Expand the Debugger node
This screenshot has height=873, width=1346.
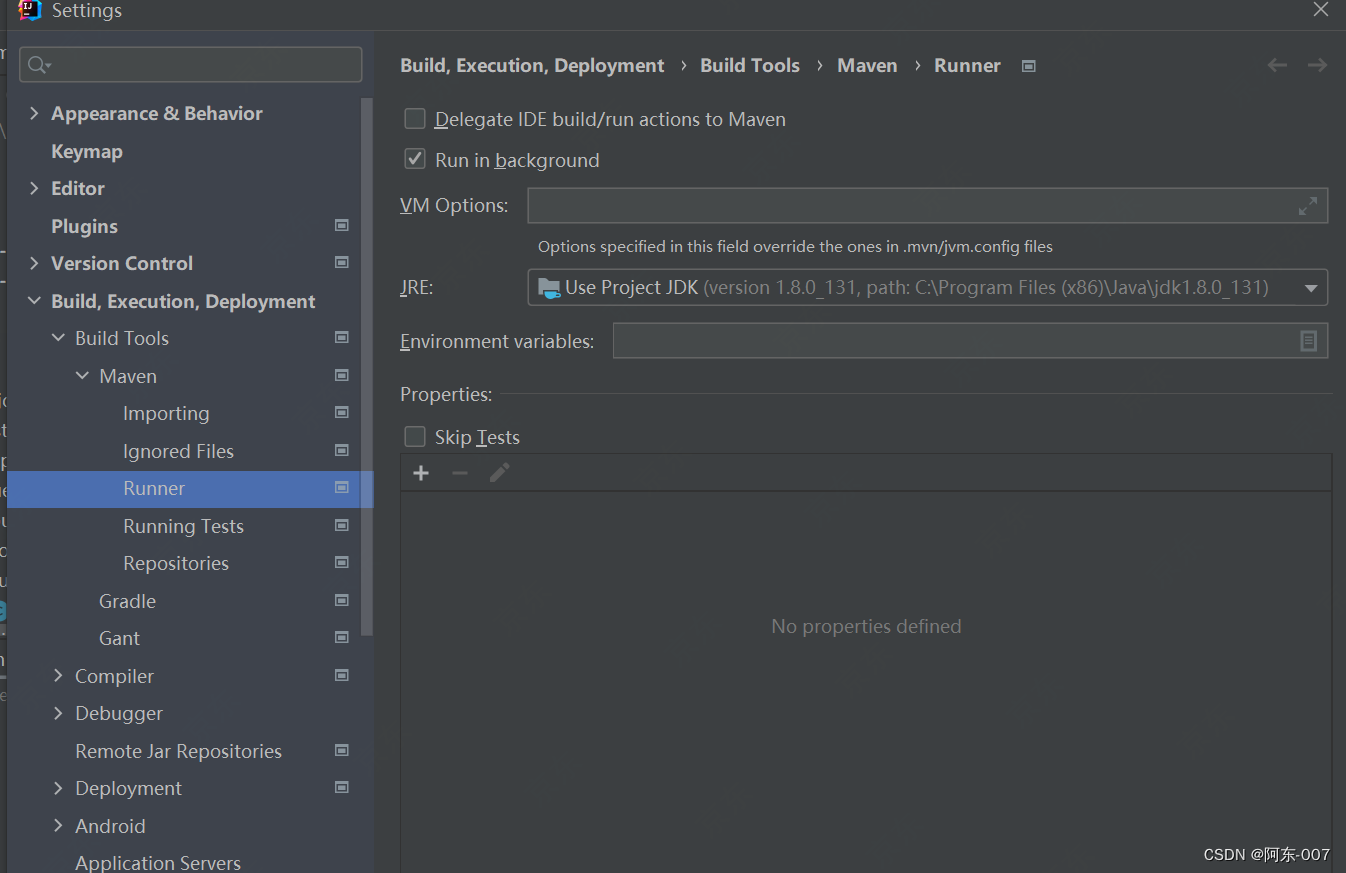pos(58,713)
